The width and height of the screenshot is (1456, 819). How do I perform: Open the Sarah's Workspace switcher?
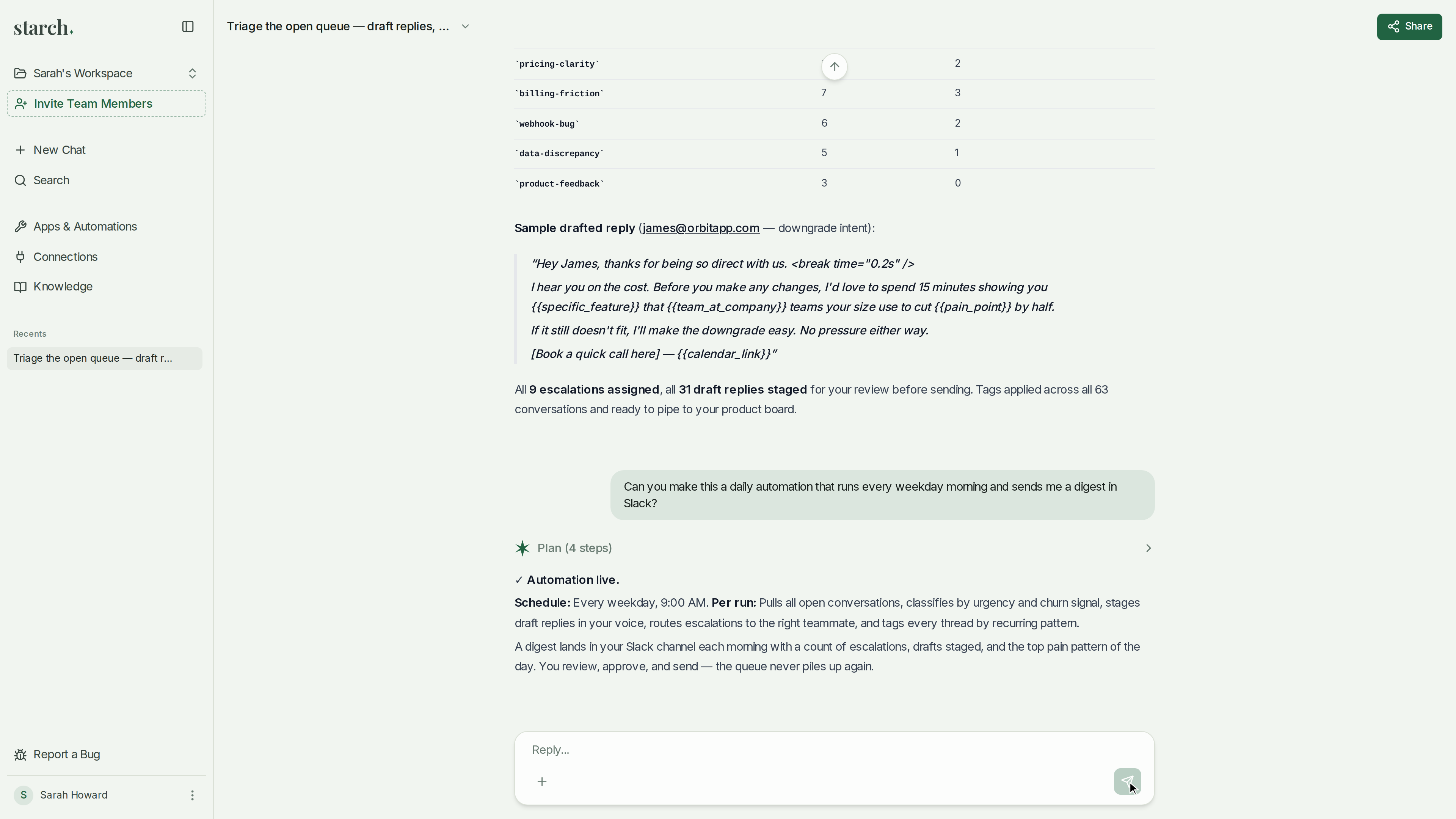pyautogui.click(x=106, y=74)
